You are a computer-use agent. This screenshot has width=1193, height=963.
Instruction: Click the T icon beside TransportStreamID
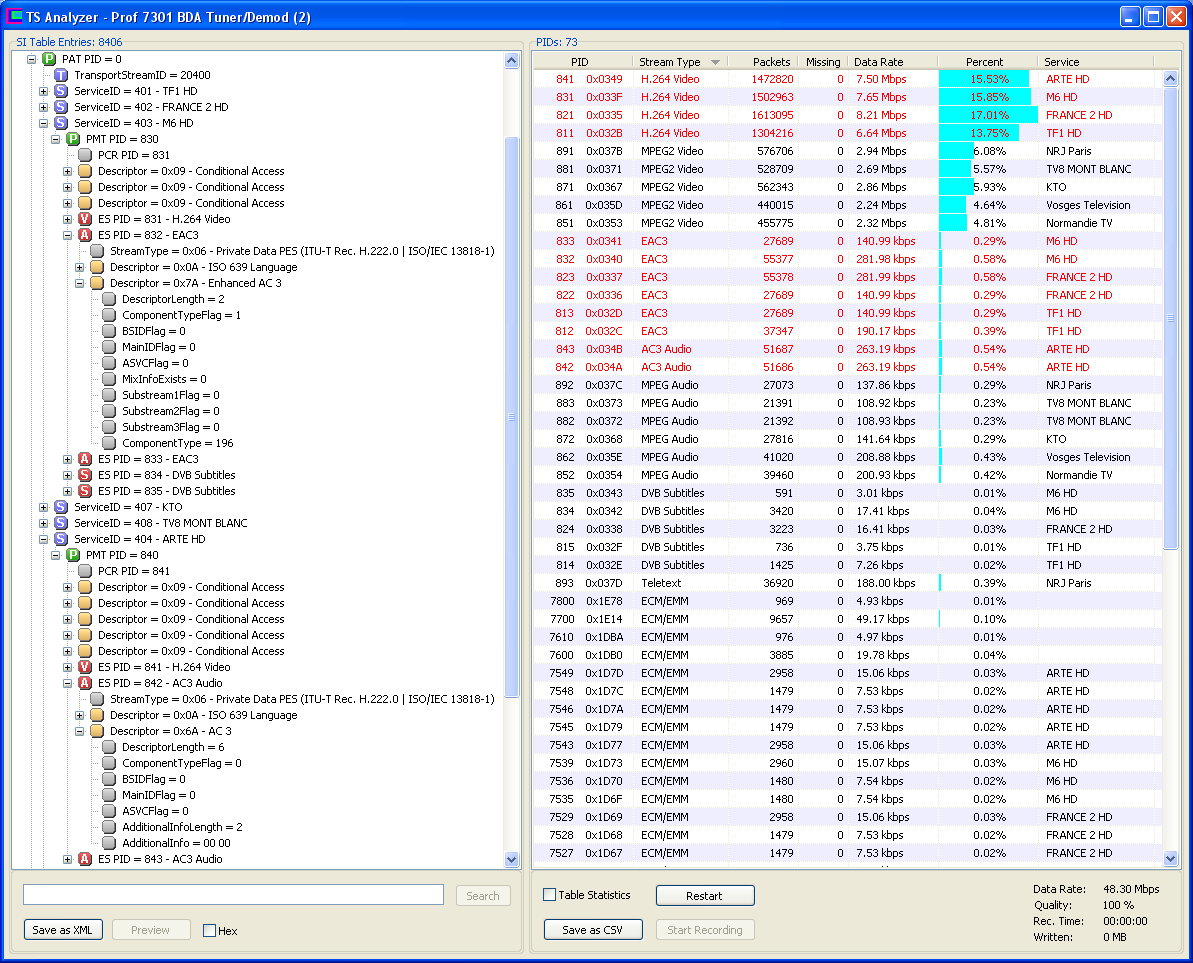(x=61, y=75)
